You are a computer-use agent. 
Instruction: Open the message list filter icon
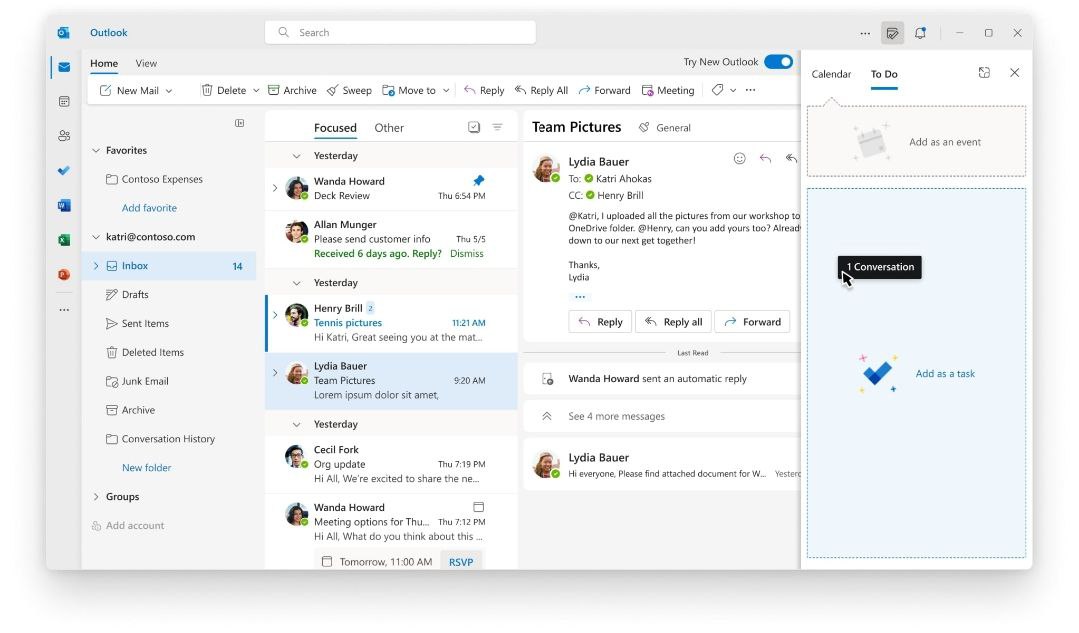pos(498,127)
